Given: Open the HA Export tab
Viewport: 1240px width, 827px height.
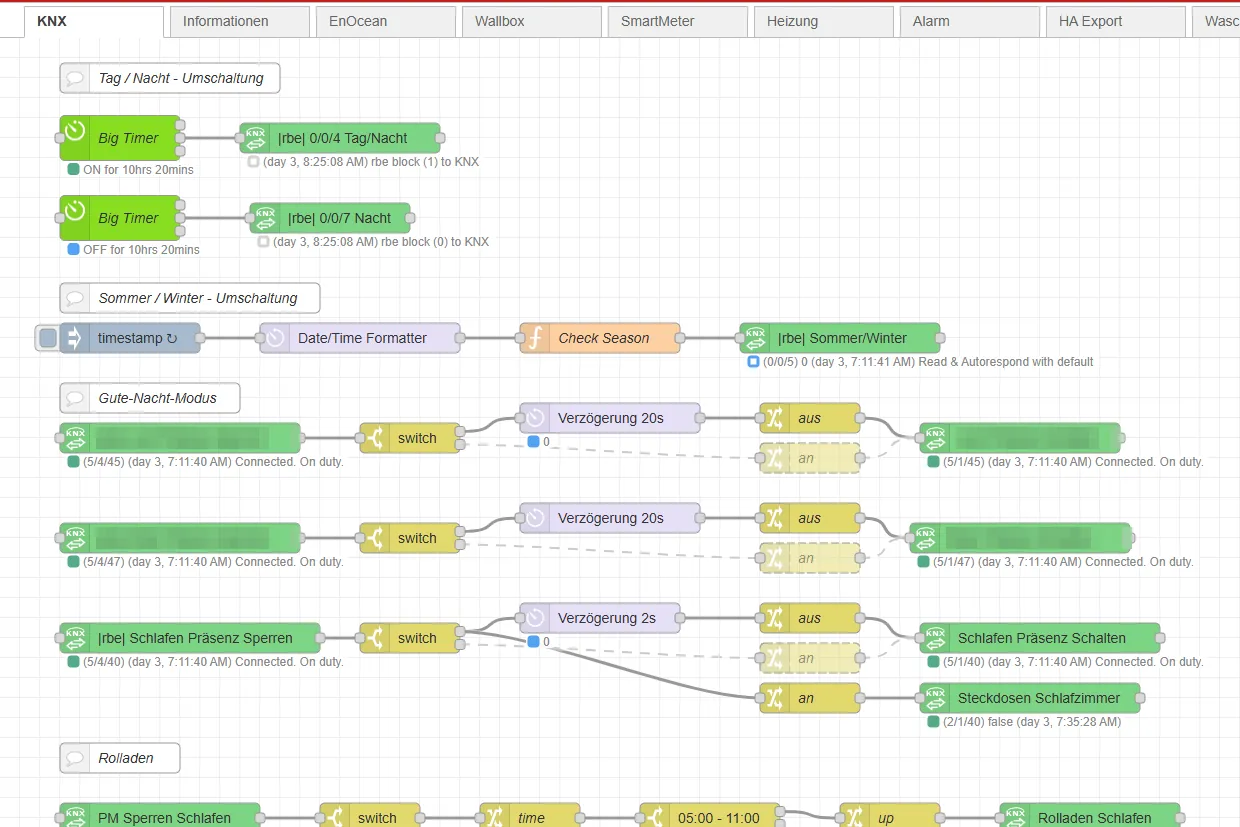Looking at the screenshot, I should 1115,21.
